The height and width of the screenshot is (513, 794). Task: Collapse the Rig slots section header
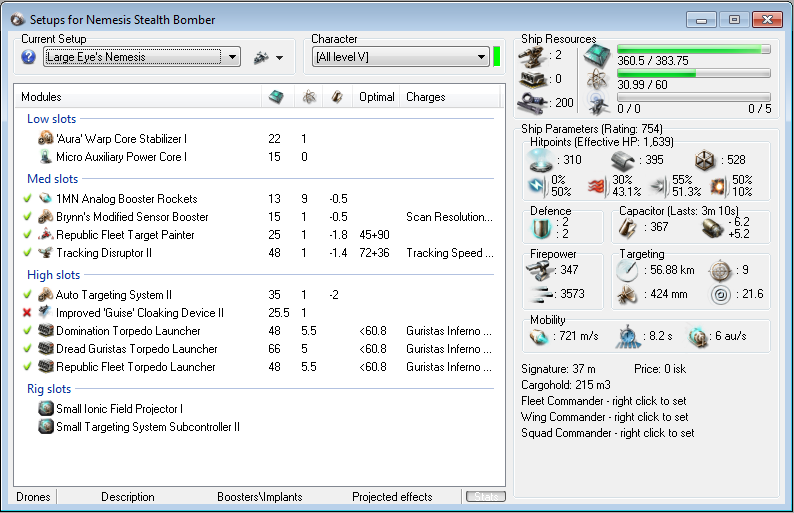click(x=49, y=389)
